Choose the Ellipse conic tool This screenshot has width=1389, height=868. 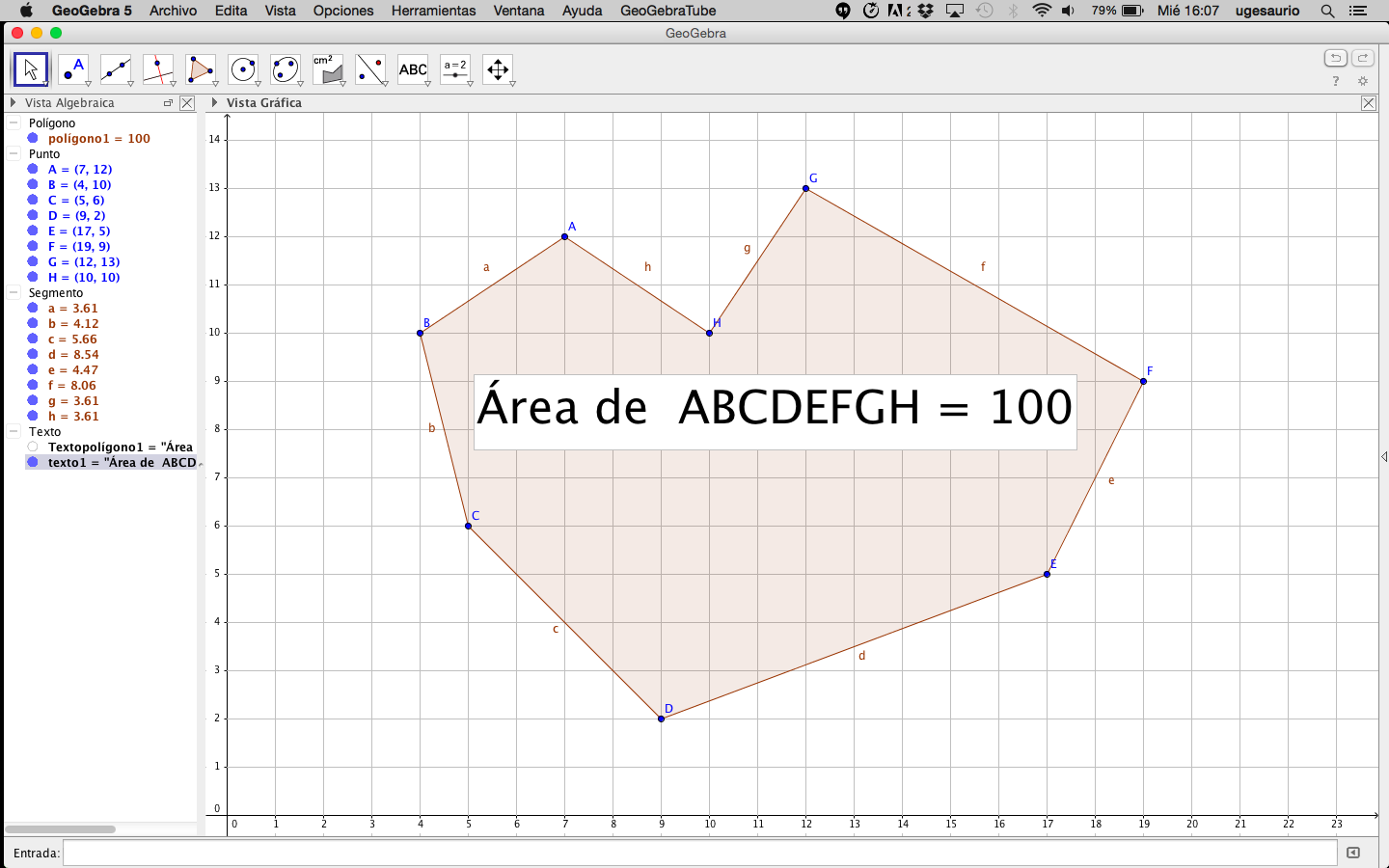tap(286, 69)
